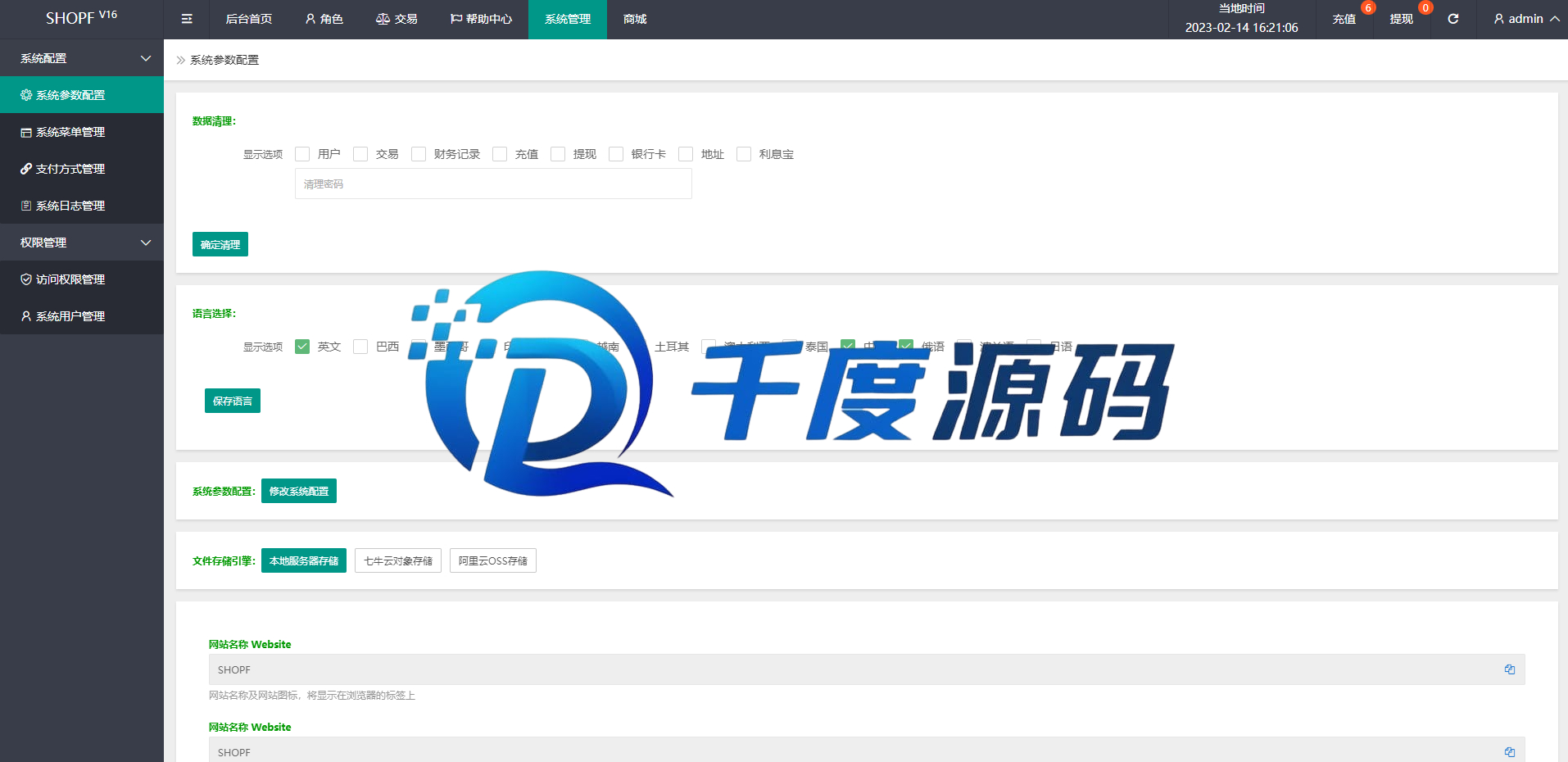
Task: Check the 利息宝 checkbox
Action: pos(744,154)
